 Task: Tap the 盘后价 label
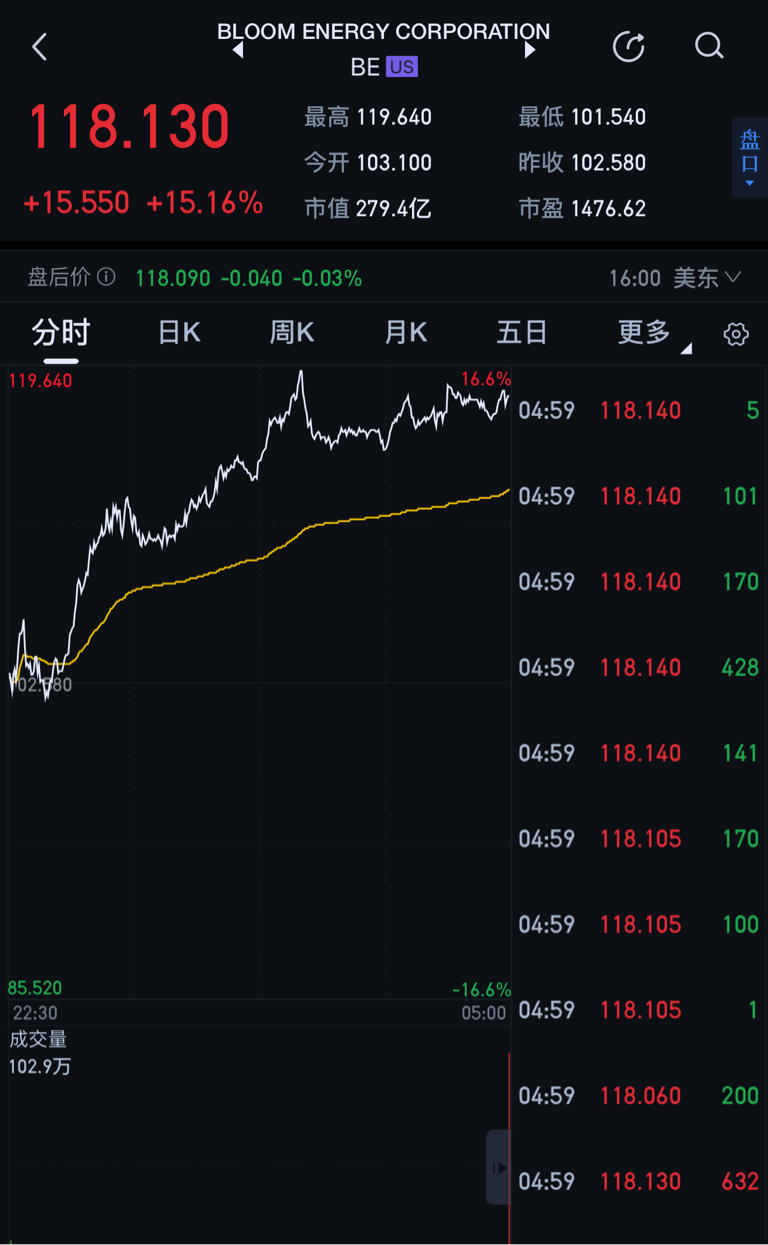pos(60,277)
